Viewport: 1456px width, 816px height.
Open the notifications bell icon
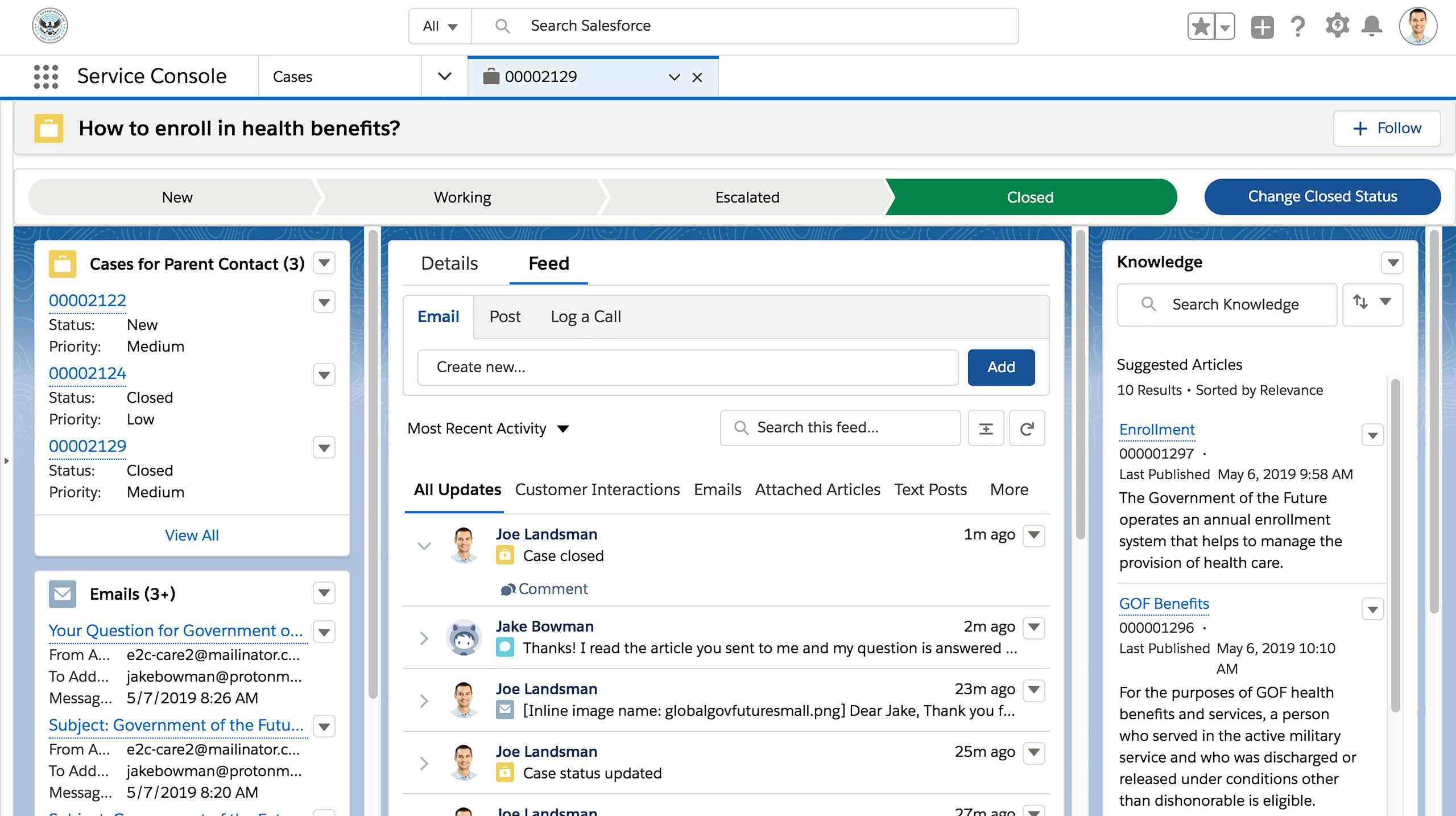[x=1372, y=26]
